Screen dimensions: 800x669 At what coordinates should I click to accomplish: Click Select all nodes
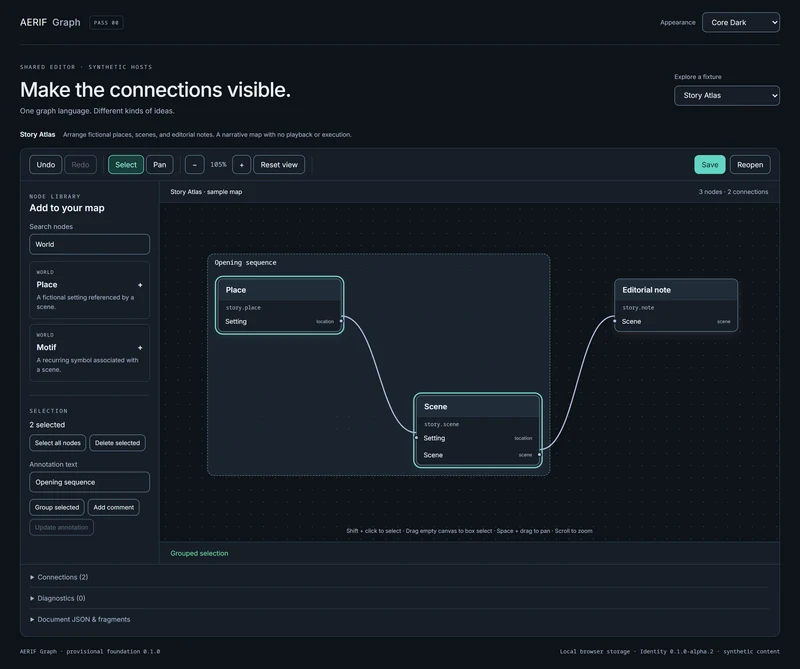(58, 443)
